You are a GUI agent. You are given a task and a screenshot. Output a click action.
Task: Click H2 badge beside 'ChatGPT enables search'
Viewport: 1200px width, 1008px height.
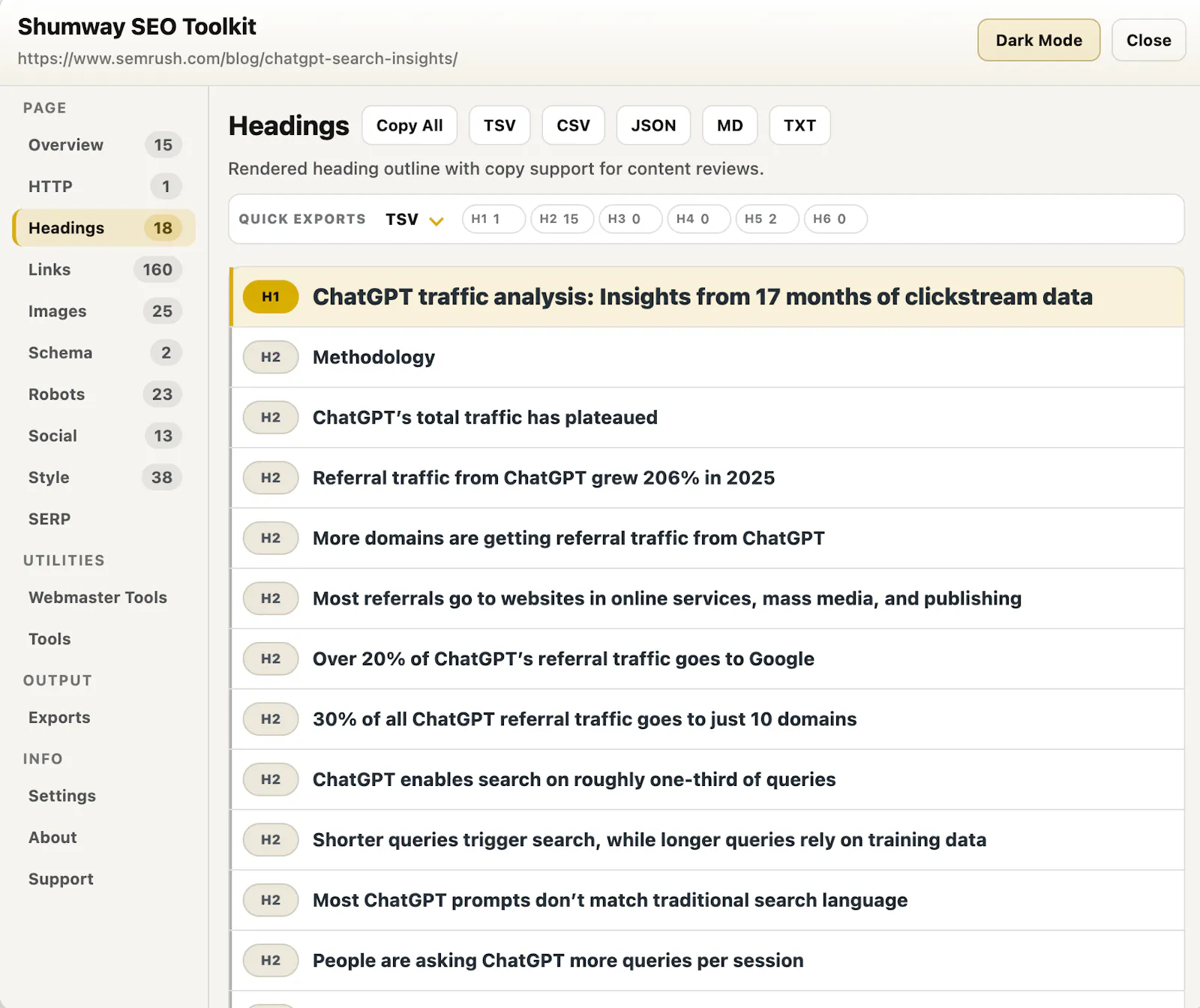(x=271, y=779)
